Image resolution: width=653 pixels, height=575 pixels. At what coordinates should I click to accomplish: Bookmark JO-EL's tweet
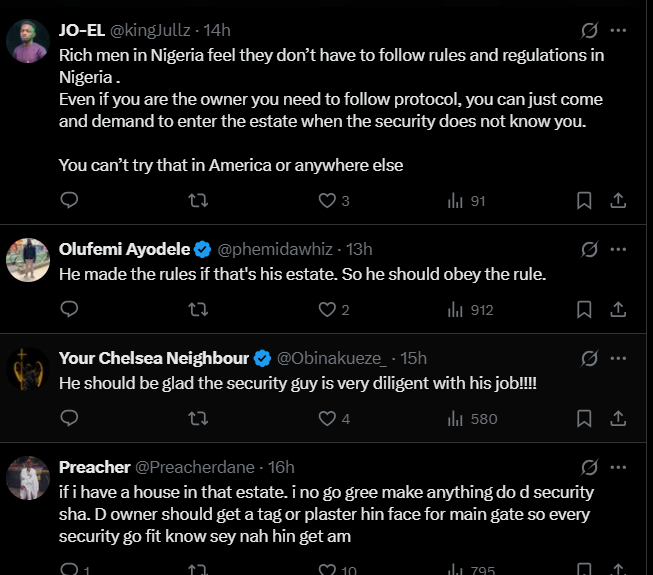584,201
